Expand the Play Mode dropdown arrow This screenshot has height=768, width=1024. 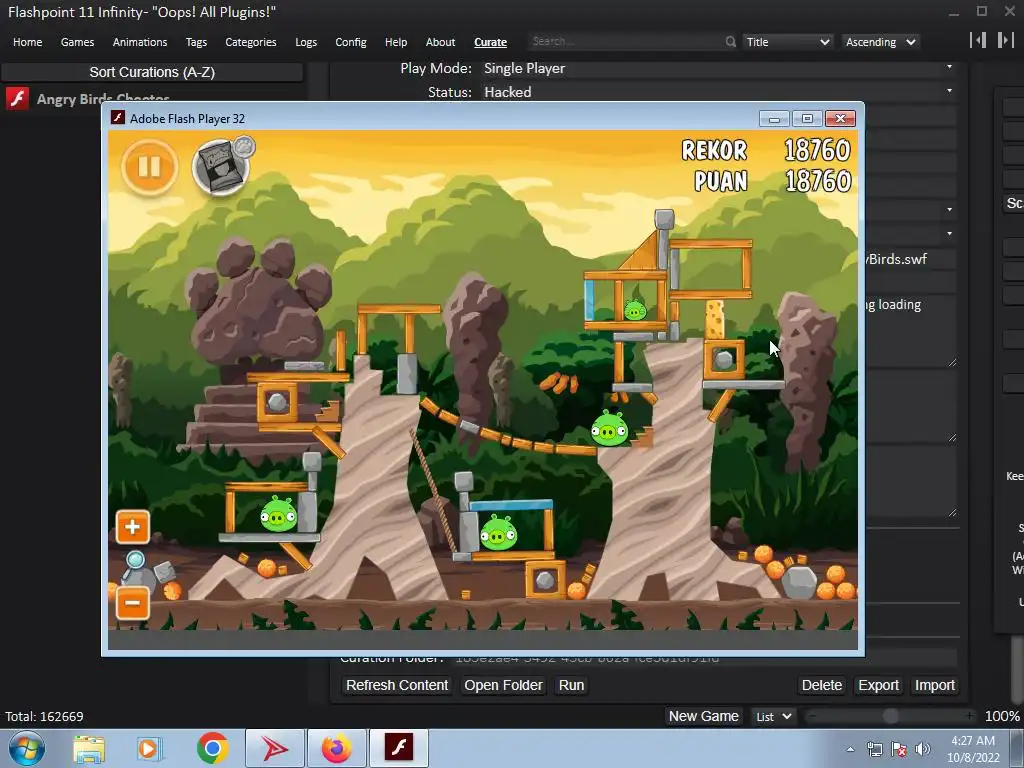[949, 67]
